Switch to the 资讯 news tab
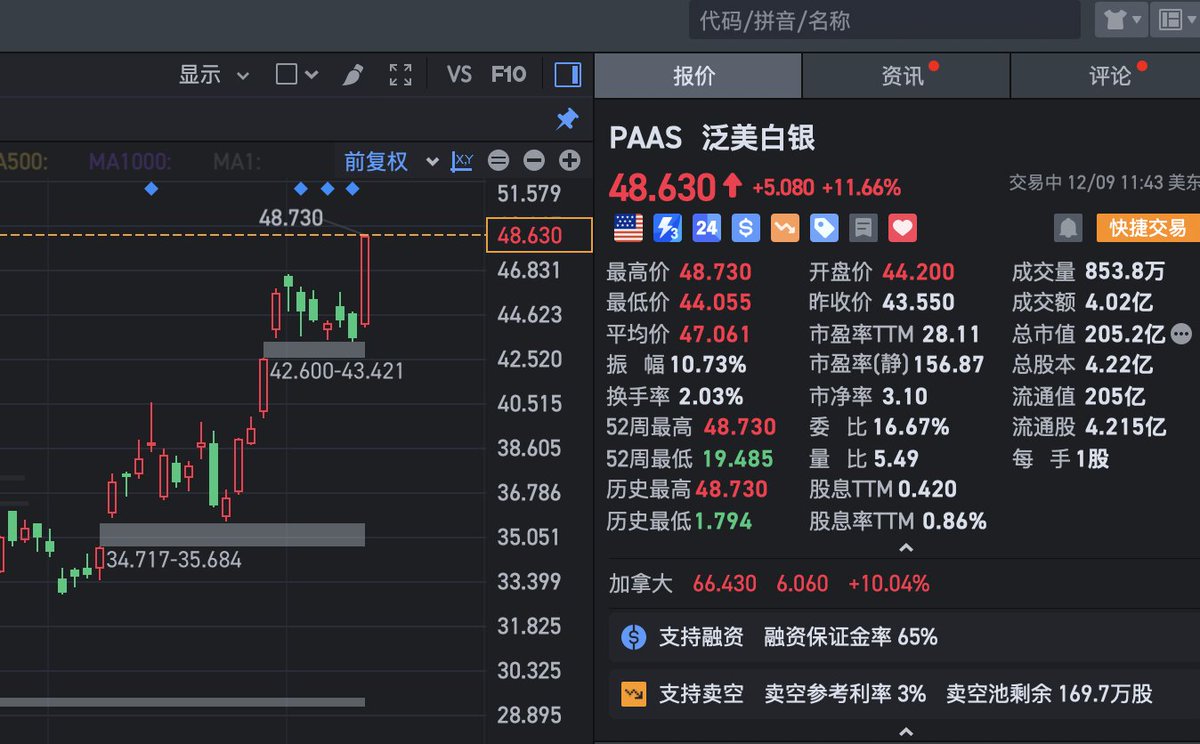The height and width of the screenshot is (744, 1200). point(906,76)
